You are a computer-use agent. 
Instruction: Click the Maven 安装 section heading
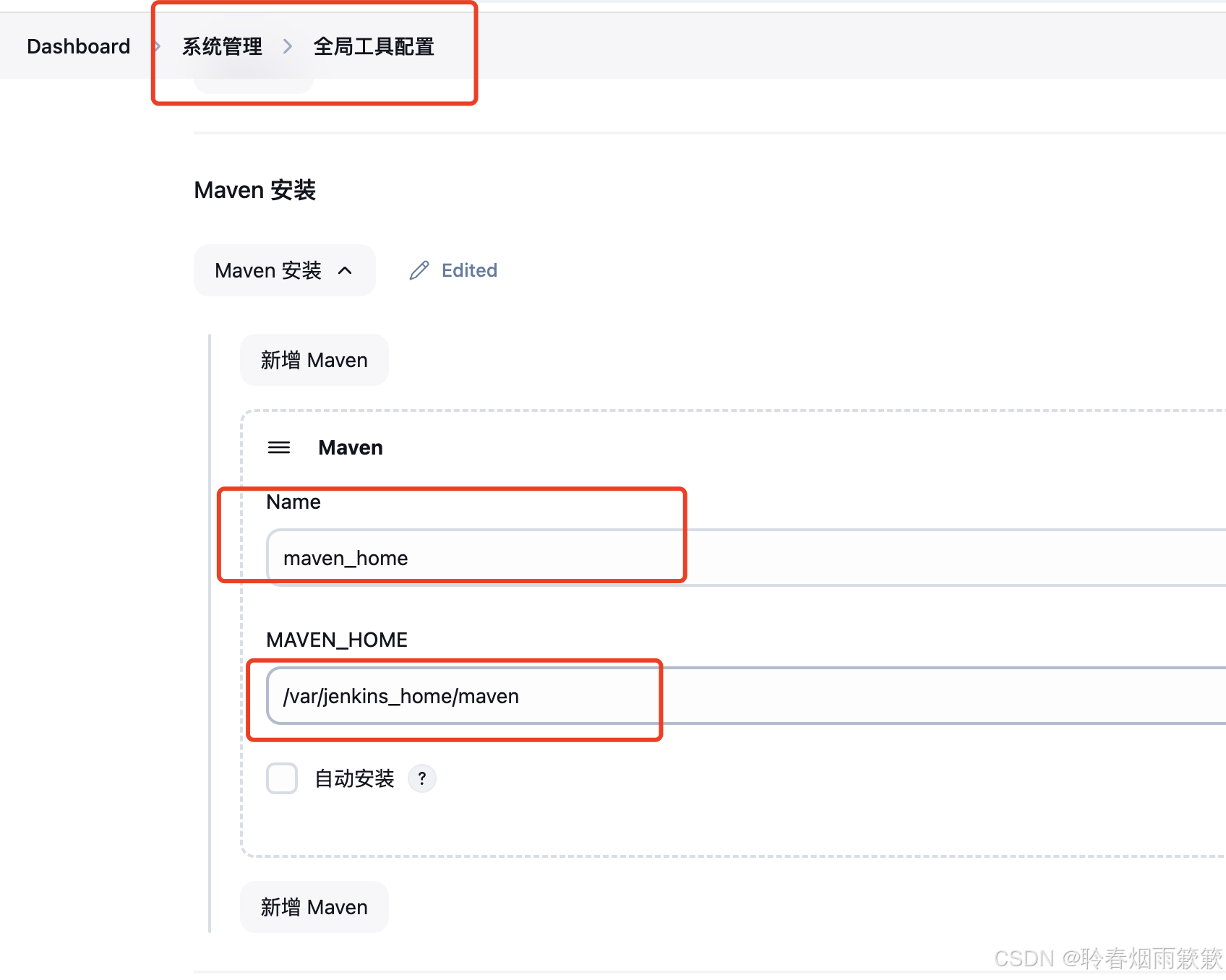255,190
